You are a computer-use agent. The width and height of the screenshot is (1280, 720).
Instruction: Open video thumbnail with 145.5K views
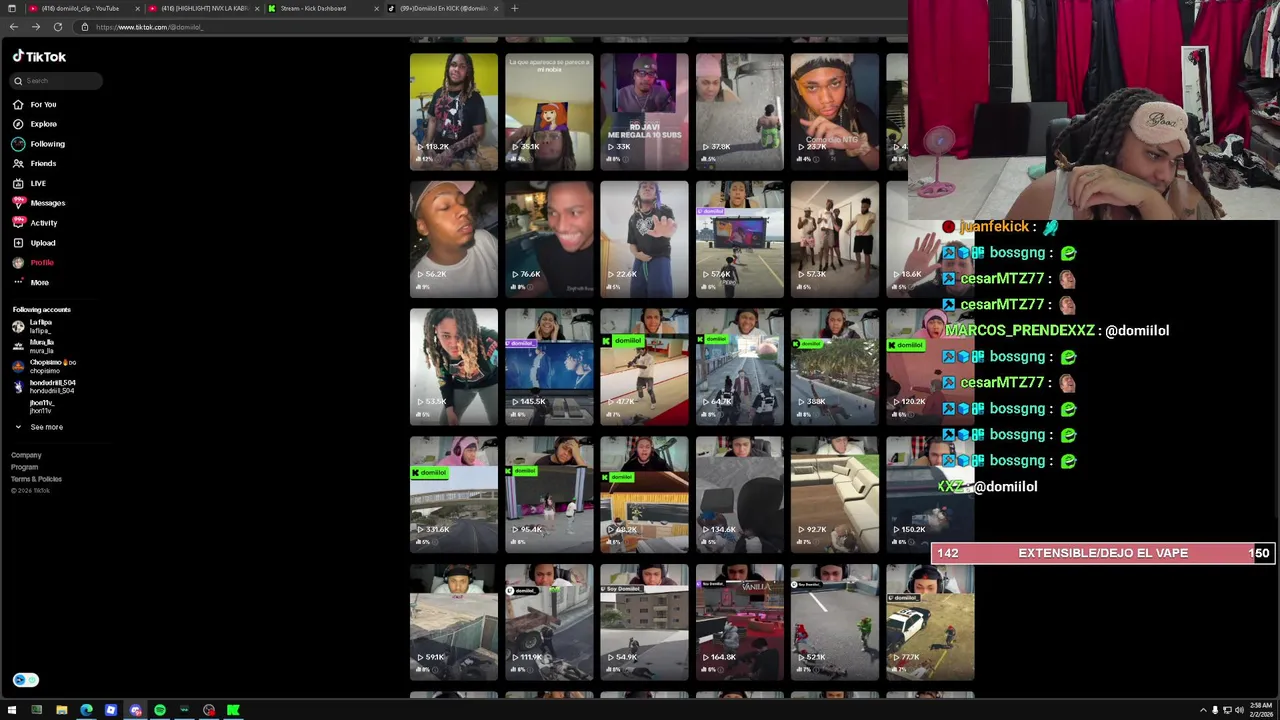pyautogui.click(x=549, y=367)
